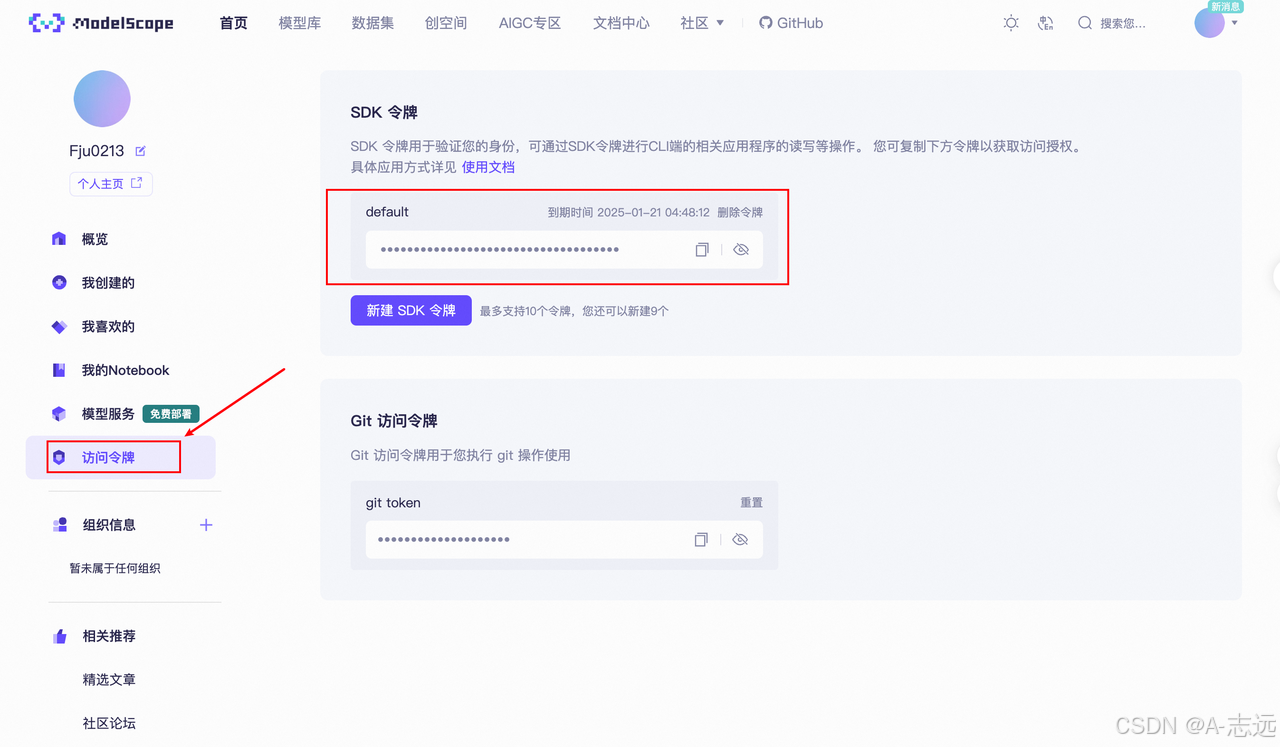The image size is (1280, 747).
Task: Open 社区论坛 under 相关推荐
Action: click(x=109, y=723)
